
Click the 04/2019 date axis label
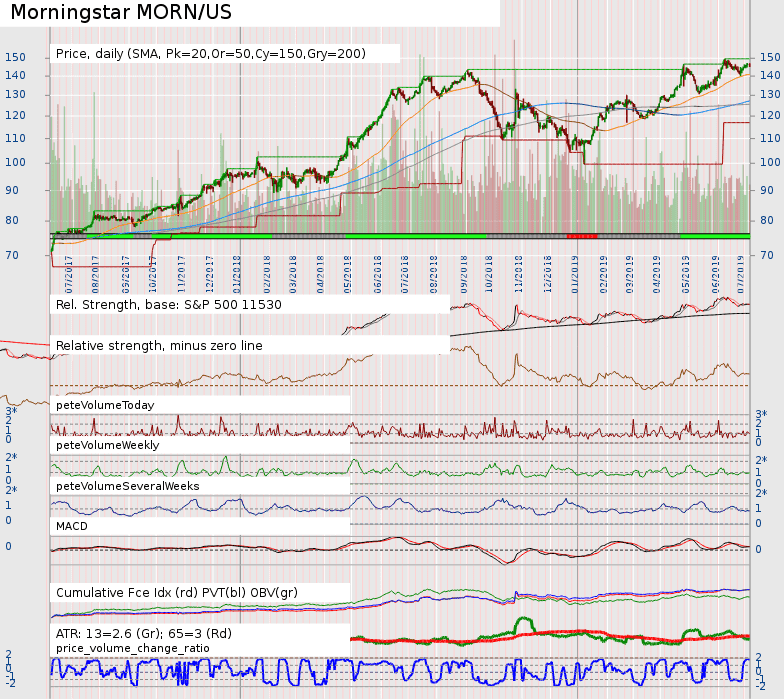pos(656,274)
